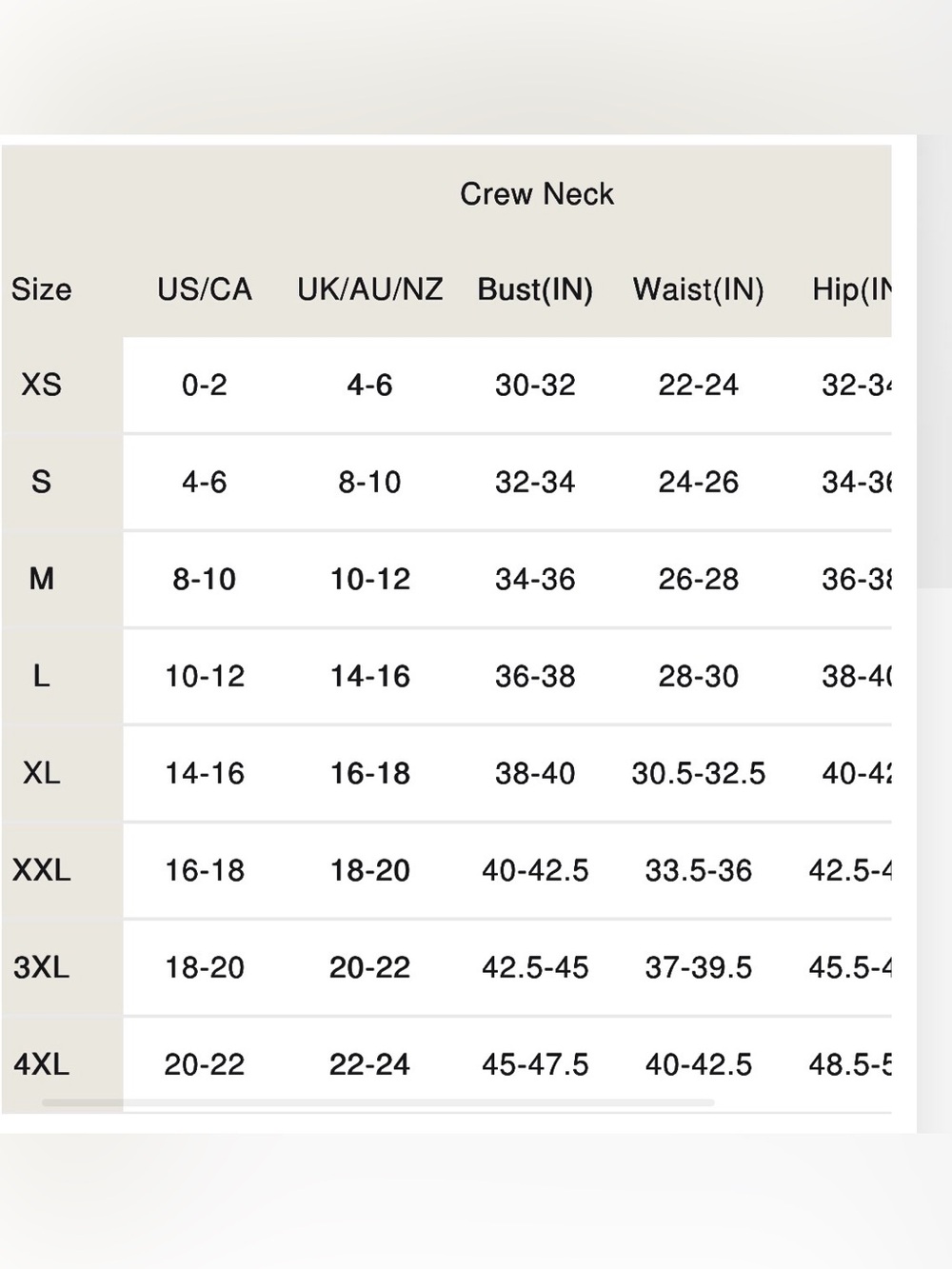Select the Crew Neck table heading

(x=537, y=194)
